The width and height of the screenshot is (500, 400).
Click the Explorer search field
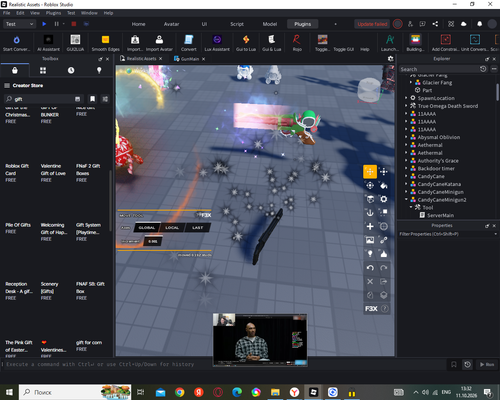[x=439, y=69]
